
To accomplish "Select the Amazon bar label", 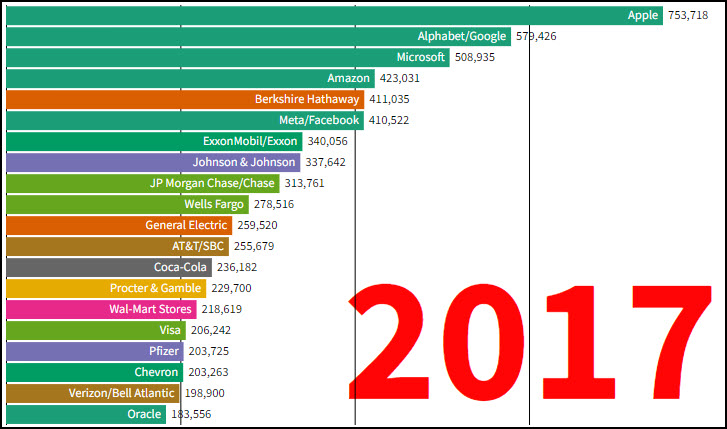I will point(348,78).
